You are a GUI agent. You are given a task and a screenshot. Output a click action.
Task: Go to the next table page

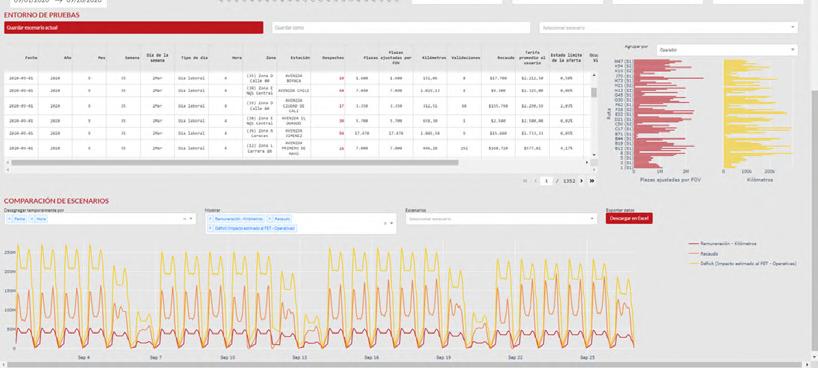tap(582, 181)
